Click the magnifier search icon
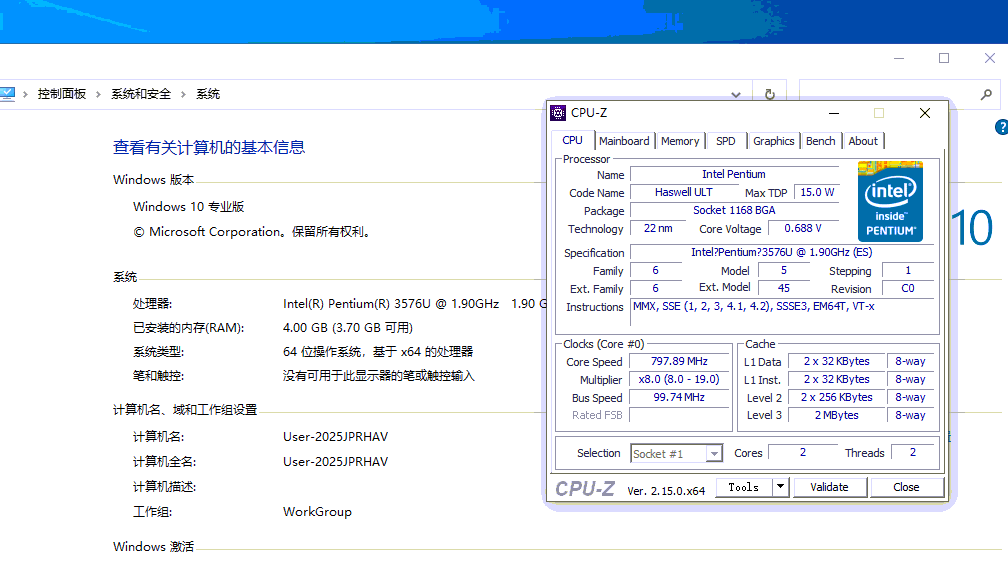 [x=986, y=94]
